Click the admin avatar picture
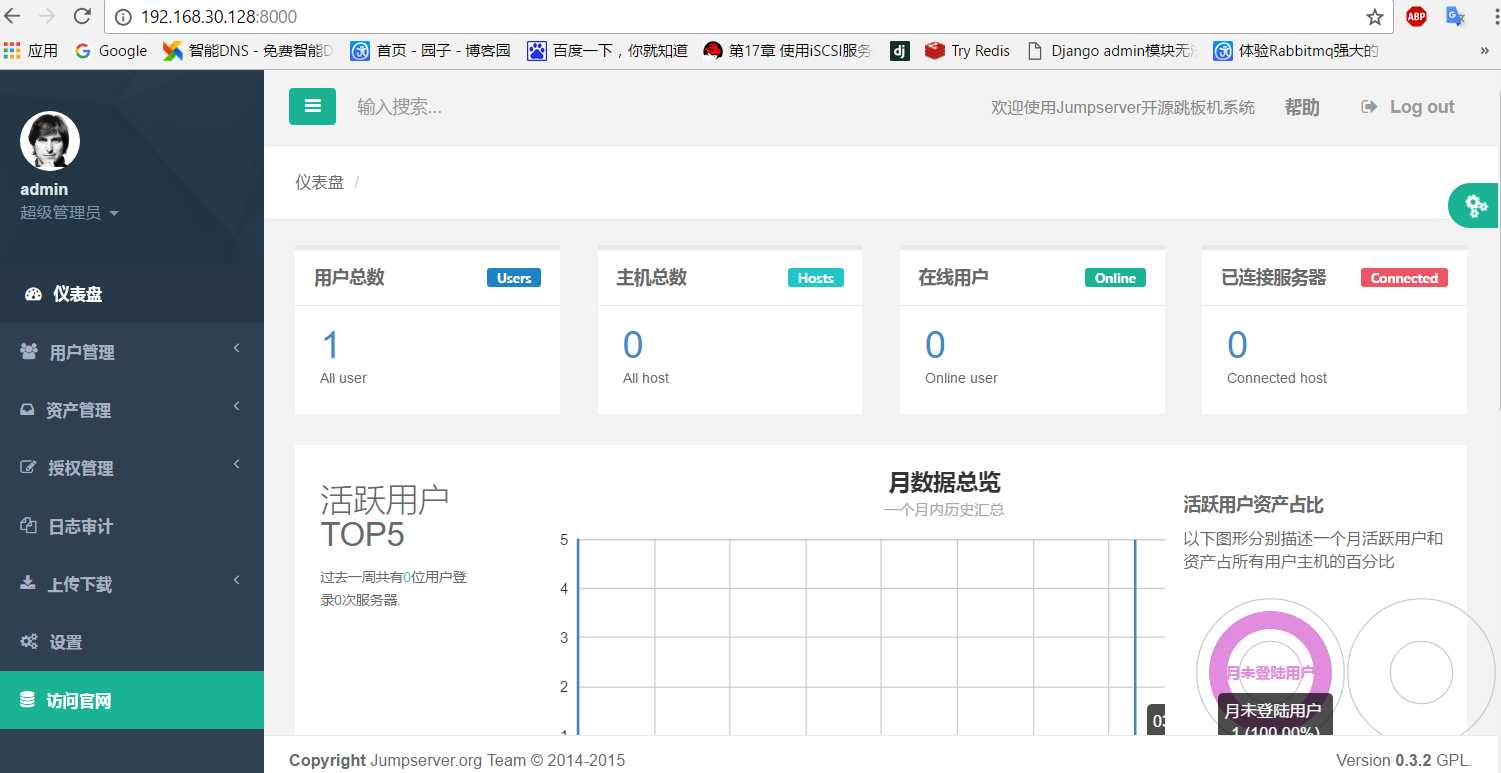 click(50, 141)
